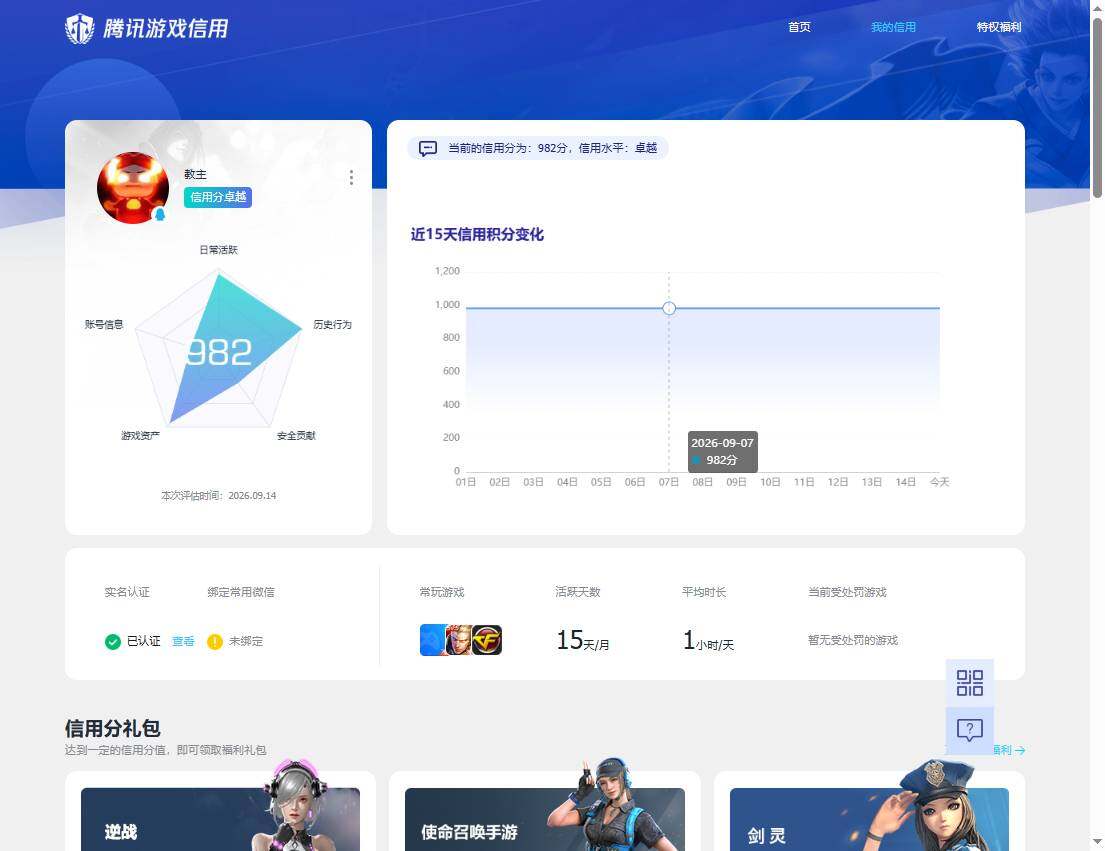The image size is (1105, 851).
Task: Click the 07日 data point marker on the chart
Action: click(x=669, y=308)
